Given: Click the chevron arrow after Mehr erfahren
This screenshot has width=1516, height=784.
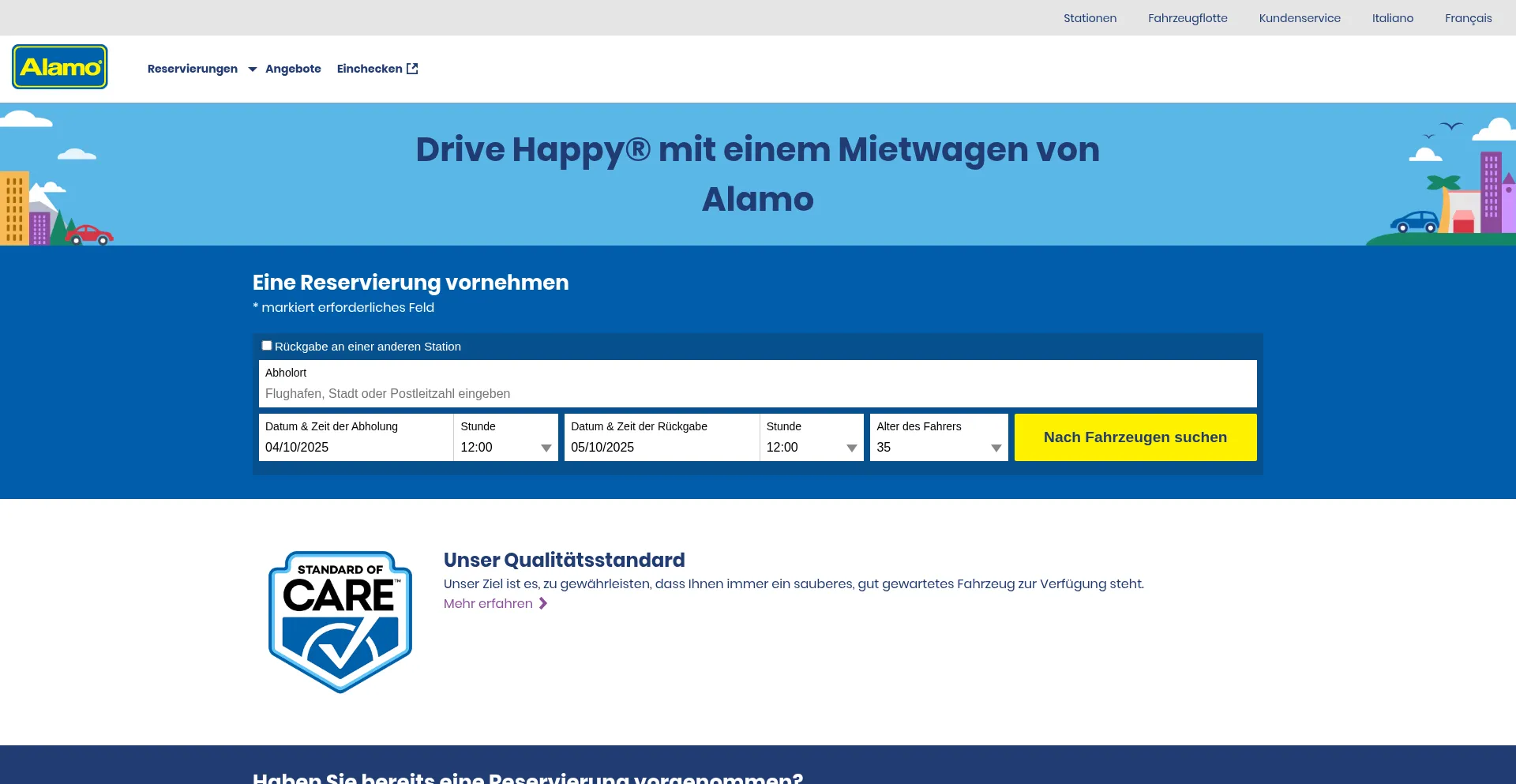Looking at the screenshot, I should coord(543,604).
